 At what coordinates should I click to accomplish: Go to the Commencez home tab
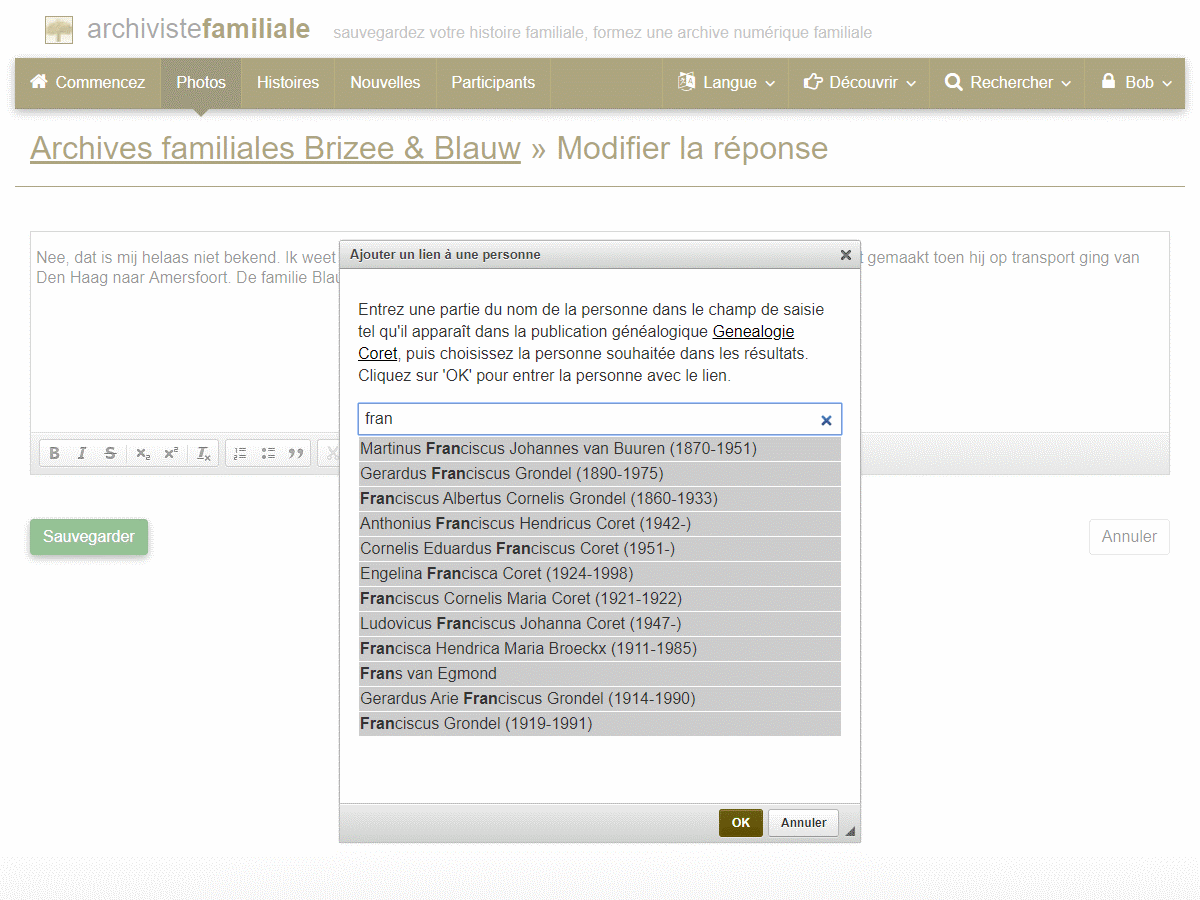tap(88, 83)
